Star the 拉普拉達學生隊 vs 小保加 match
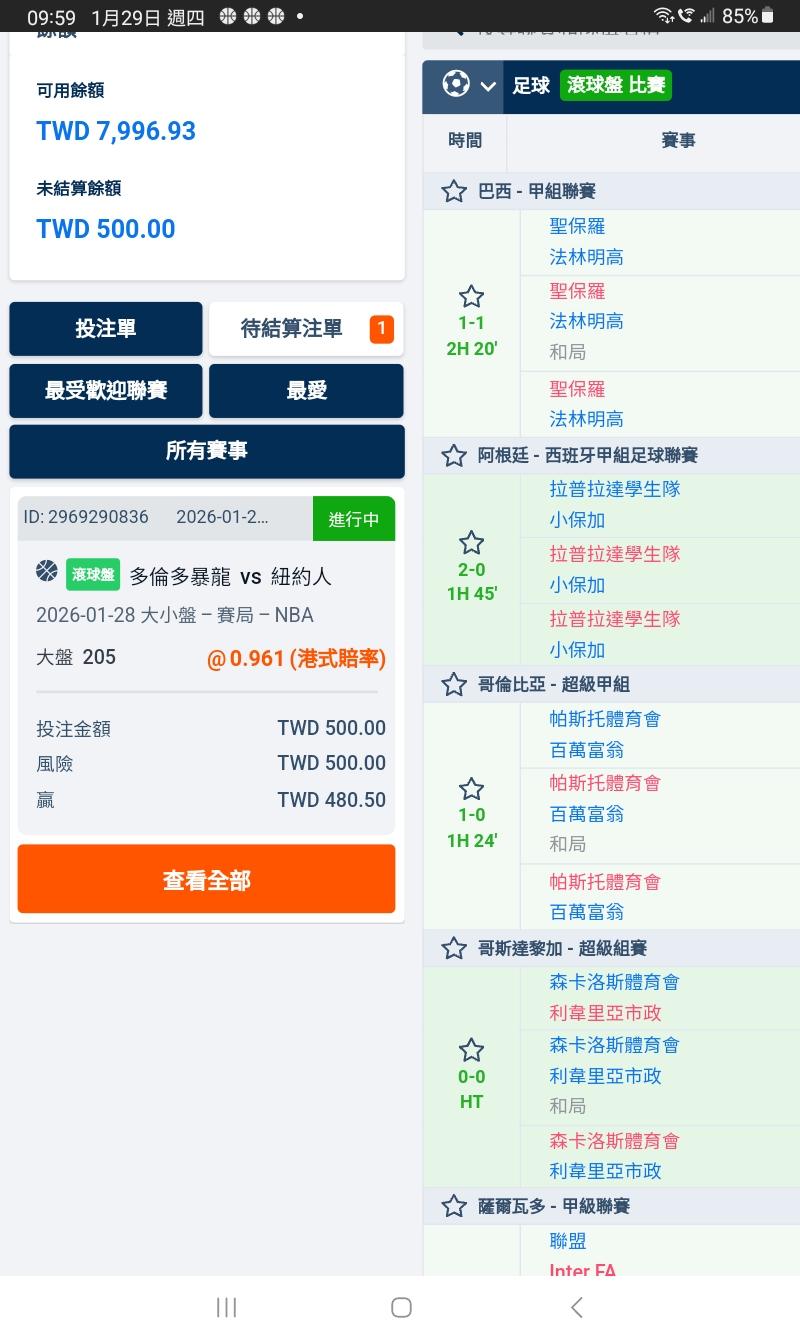This screenshot has height=1340, width=800. click(471, 543)
